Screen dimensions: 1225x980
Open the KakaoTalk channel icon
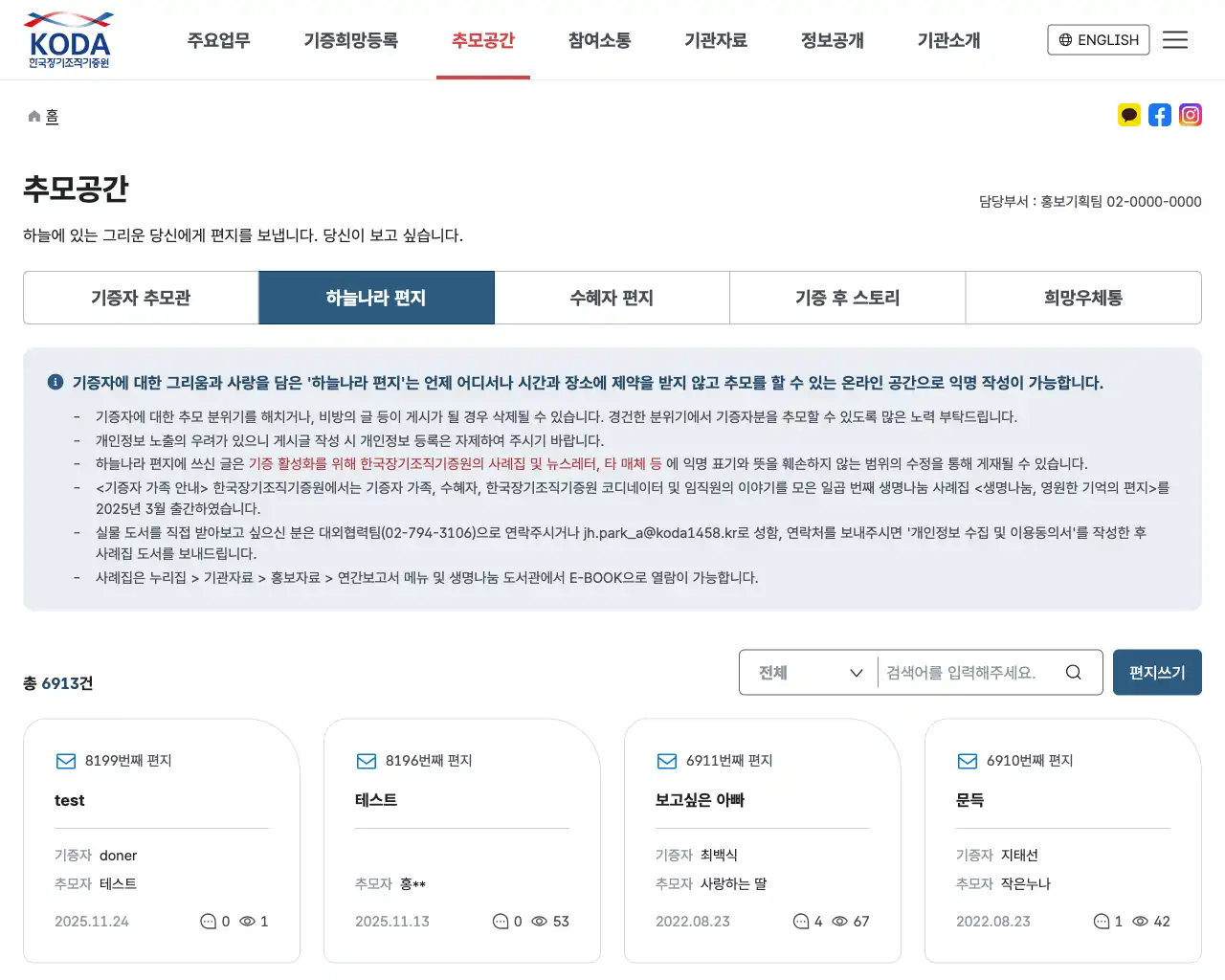1129,115
